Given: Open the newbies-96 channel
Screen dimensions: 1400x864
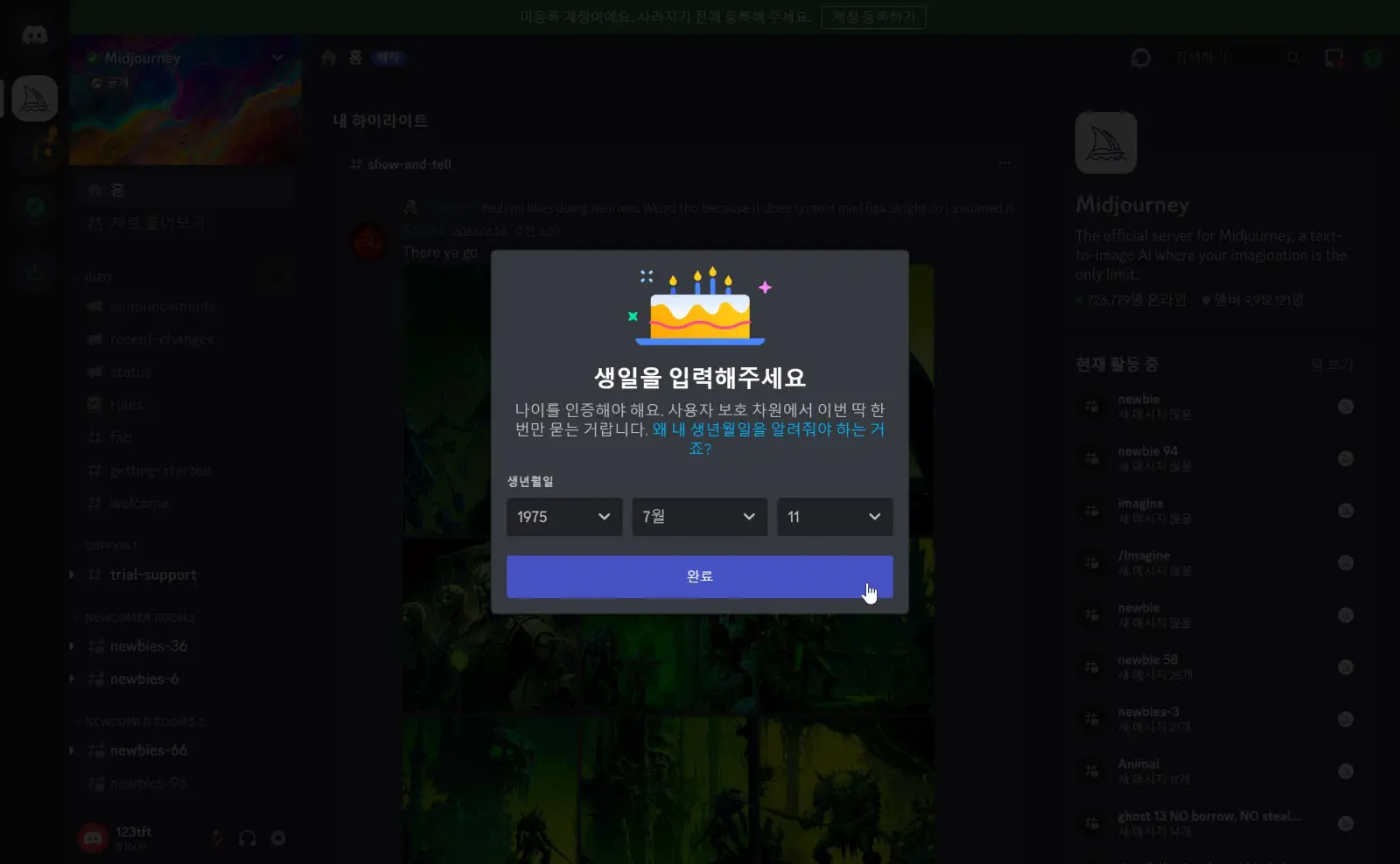Looking at the screenshot, I should pos(185,783).
